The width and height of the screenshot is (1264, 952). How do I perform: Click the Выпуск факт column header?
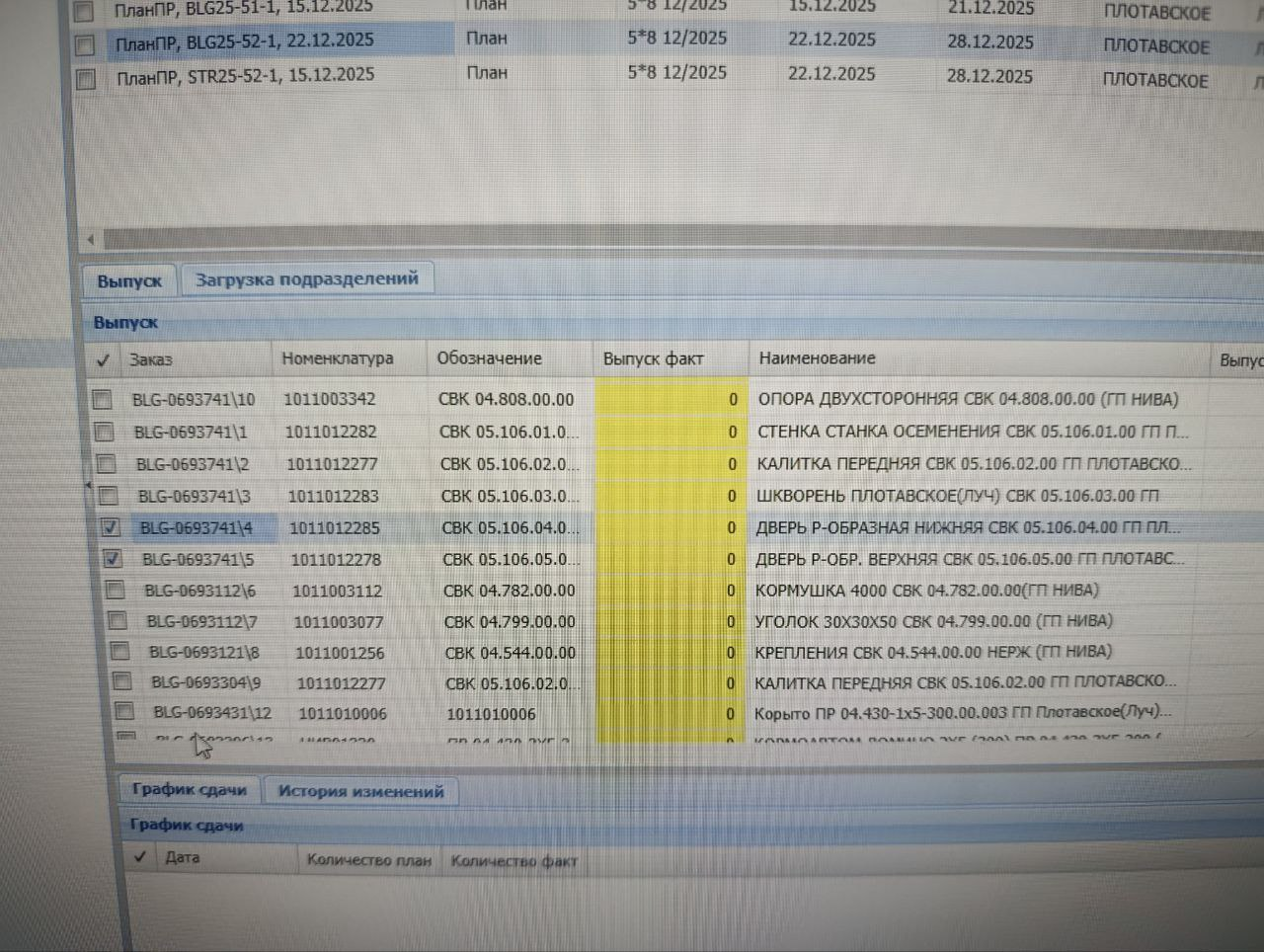click(x=653, y=358)
